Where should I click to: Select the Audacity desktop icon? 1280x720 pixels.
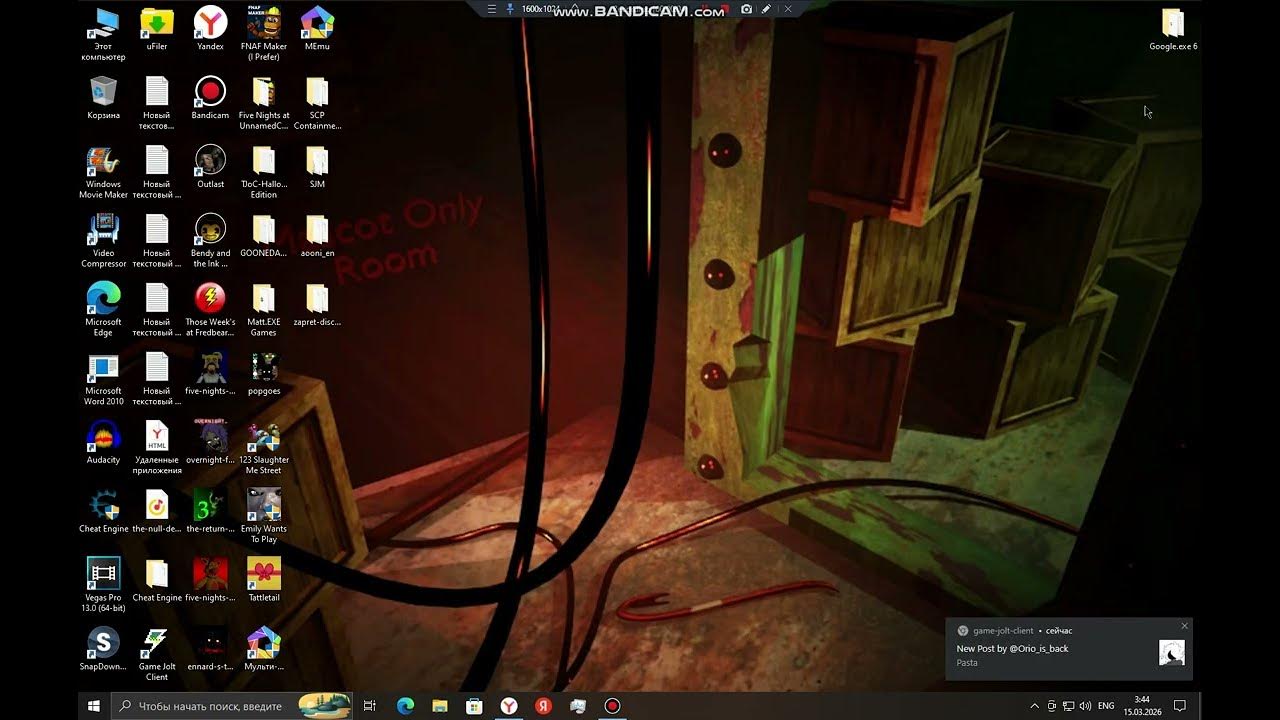(103, 437)
